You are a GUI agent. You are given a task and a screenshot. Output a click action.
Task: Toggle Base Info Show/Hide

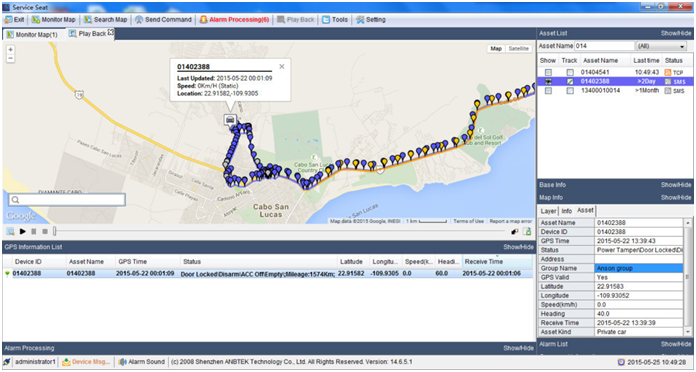[676, 185]
